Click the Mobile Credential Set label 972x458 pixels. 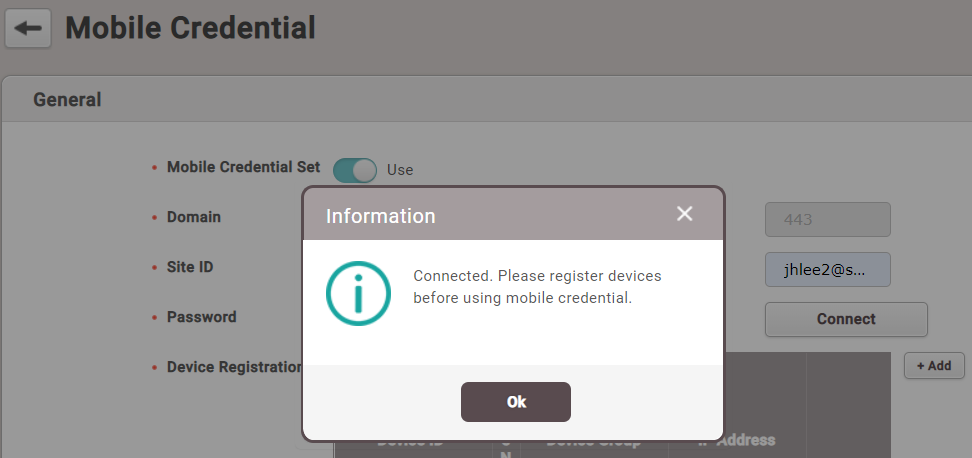(x=243, y=167)
